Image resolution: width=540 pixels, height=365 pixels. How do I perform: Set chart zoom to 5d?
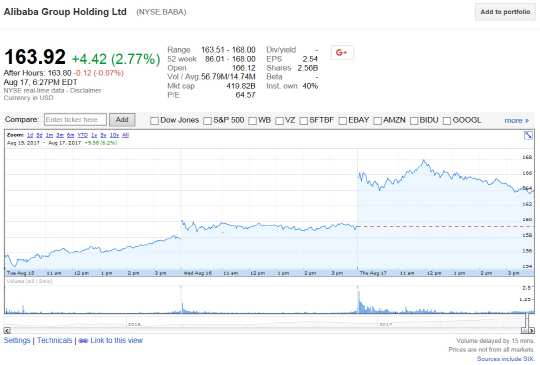pos(39,135)
